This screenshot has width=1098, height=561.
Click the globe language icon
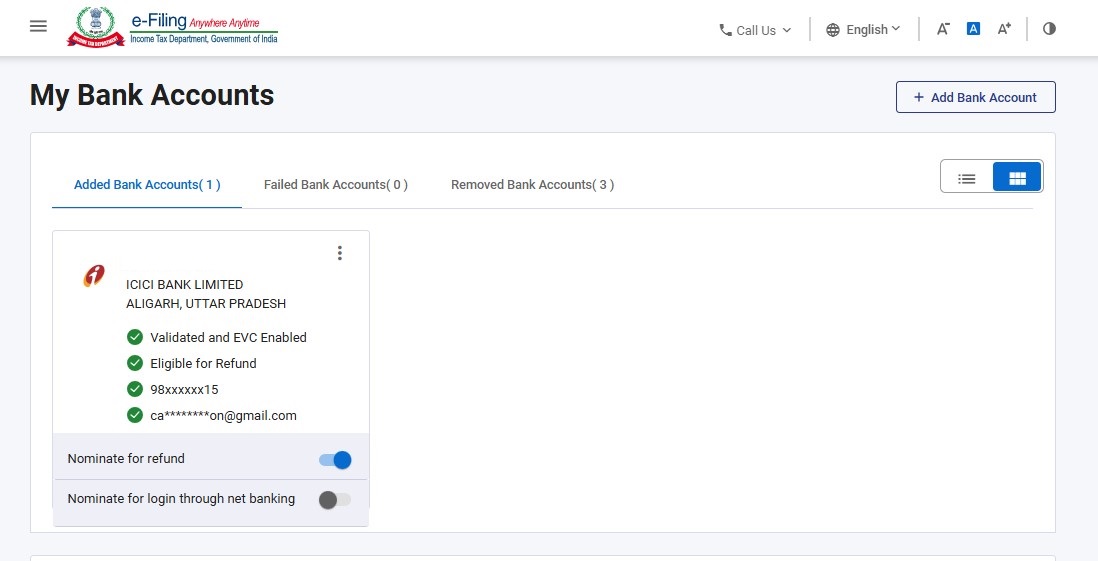coord(833,30)
